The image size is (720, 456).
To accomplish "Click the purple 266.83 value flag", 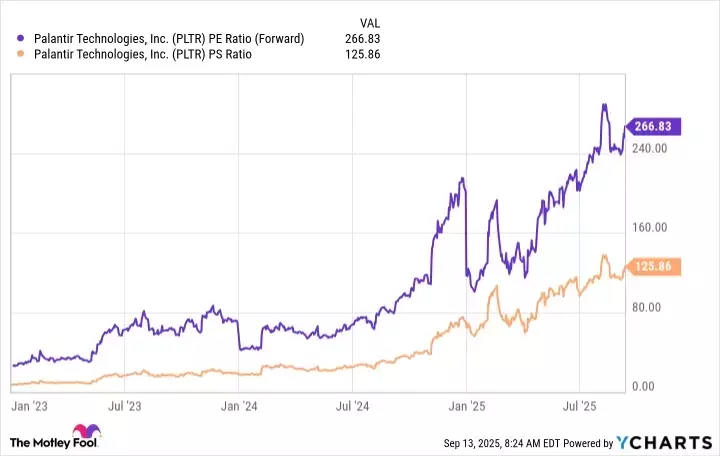I will (x=656, y=127).
